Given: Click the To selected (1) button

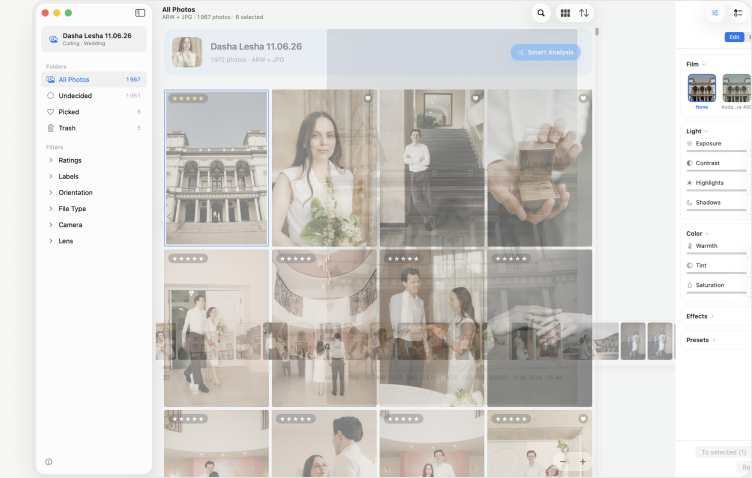Looking at the screenshot, I should (723, 452).
